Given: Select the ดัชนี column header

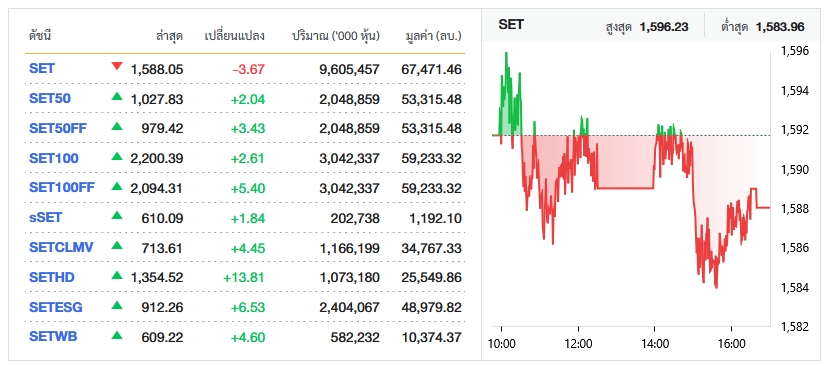Looking at the screenshot, I should pyautogui.click(x=40, y=36).
